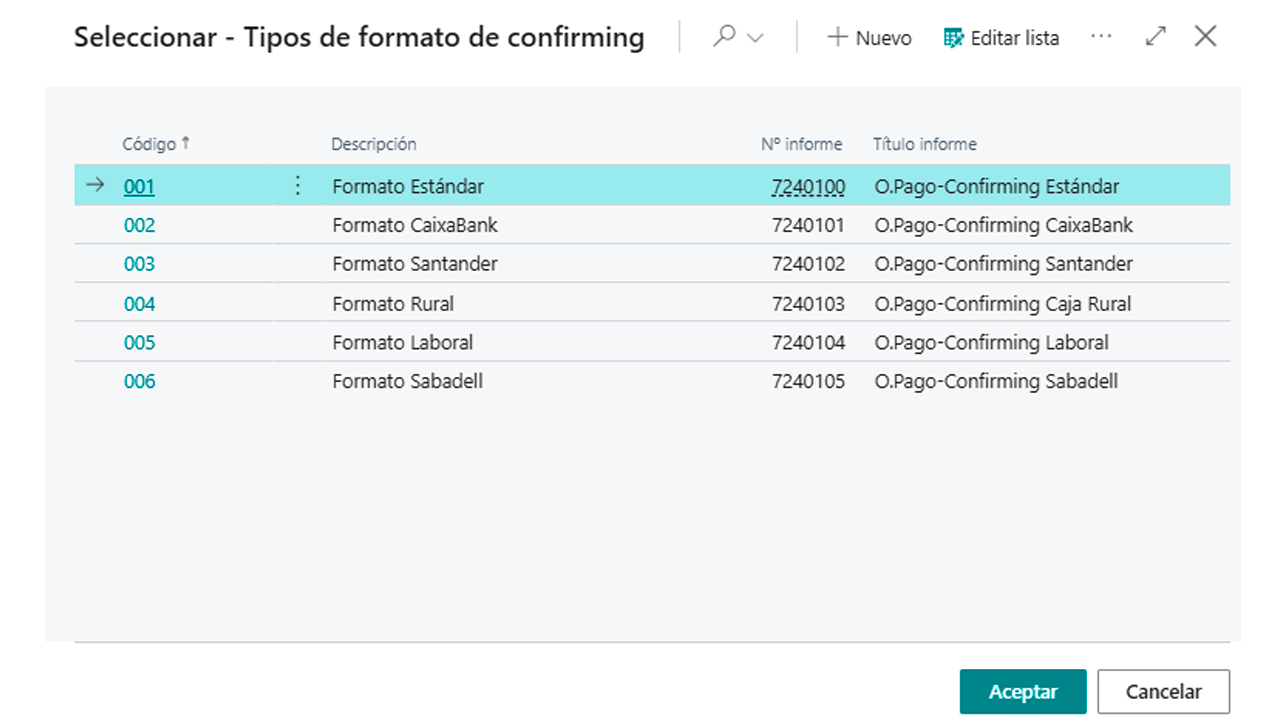Open Editar lista mode
The image size is (1280, 720).
pos(1001,38)
